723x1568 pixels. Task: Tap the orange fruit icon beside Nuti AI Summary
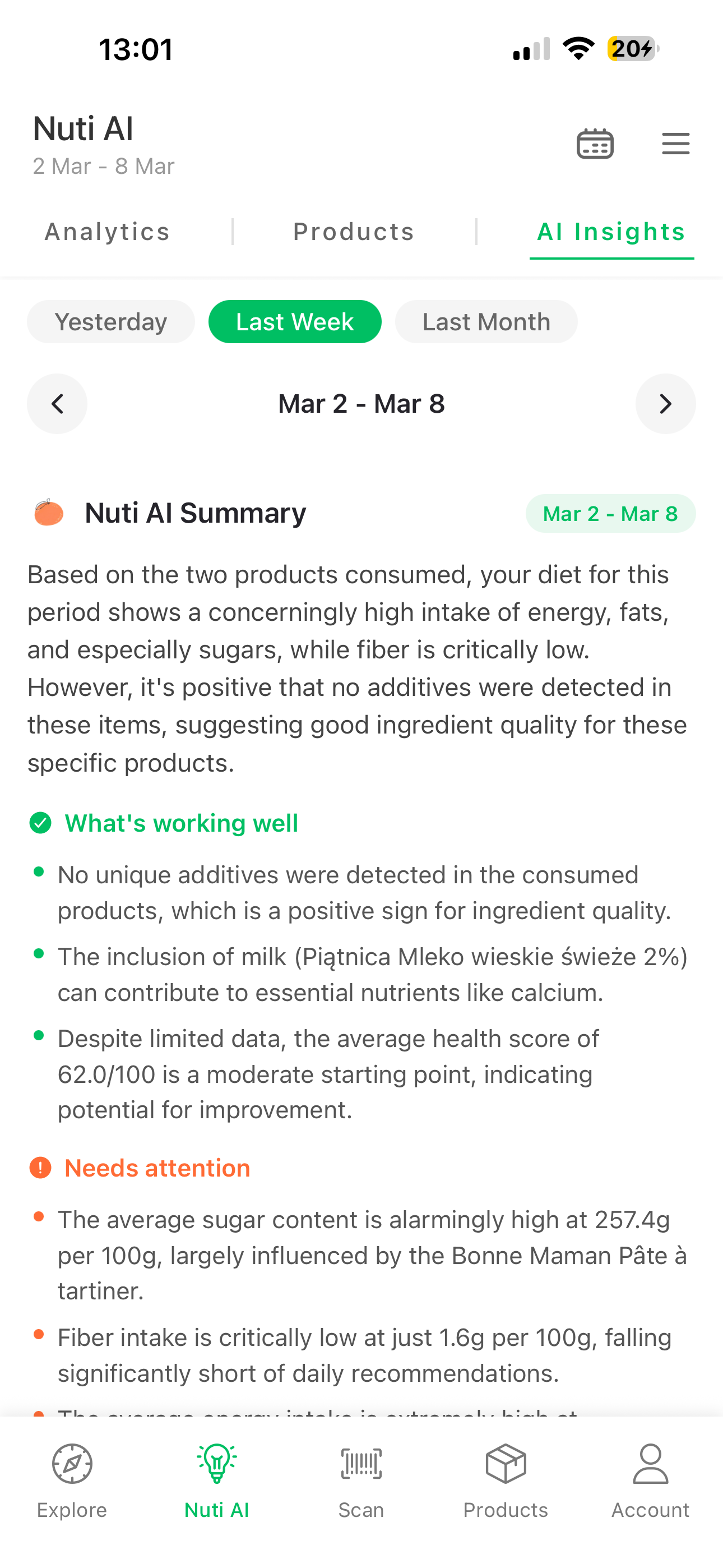click(49, 513)
